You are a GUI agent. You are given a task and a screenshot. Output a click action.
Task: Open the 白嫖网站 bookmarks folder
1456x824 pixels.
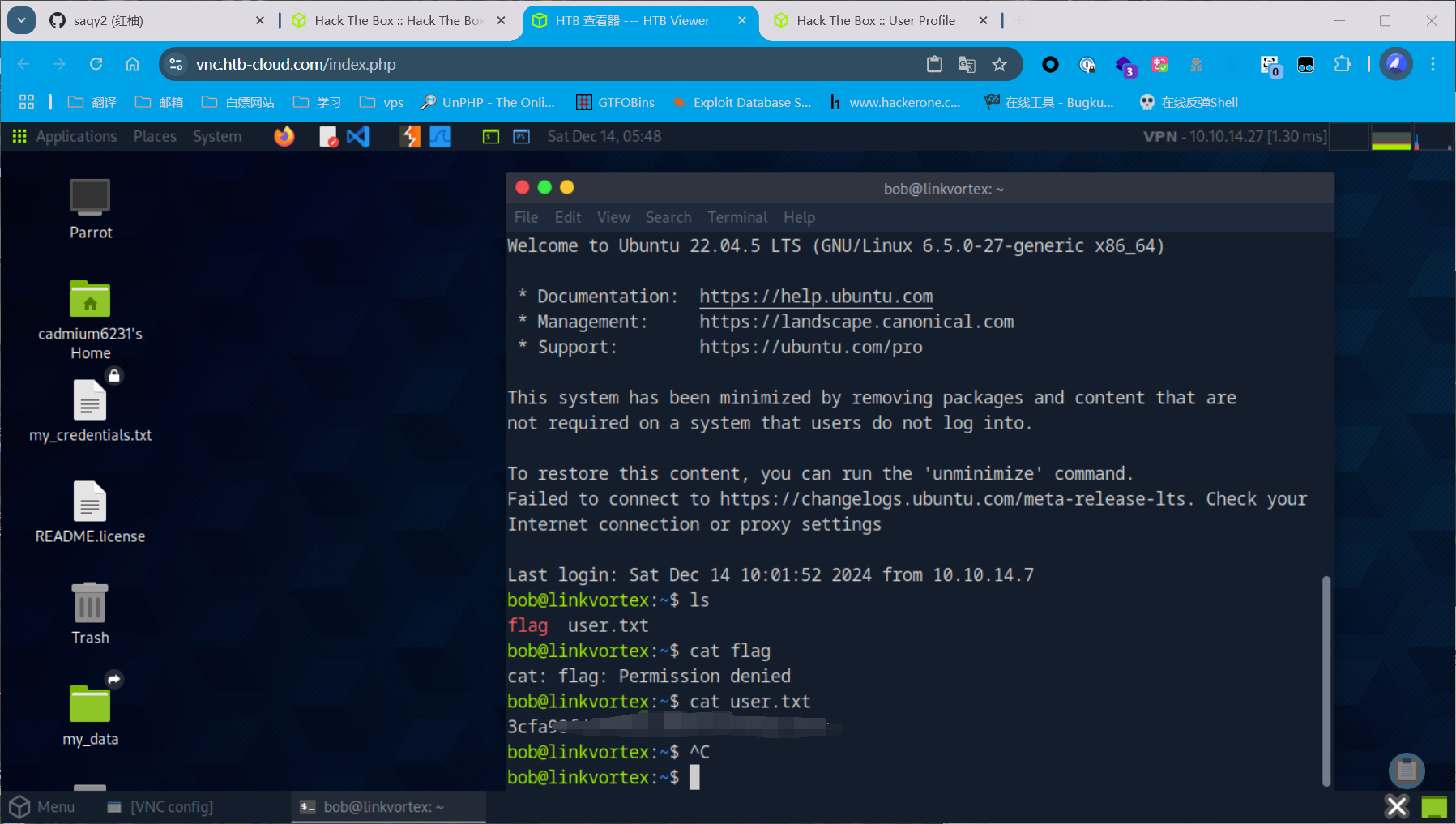coord(237,102)
